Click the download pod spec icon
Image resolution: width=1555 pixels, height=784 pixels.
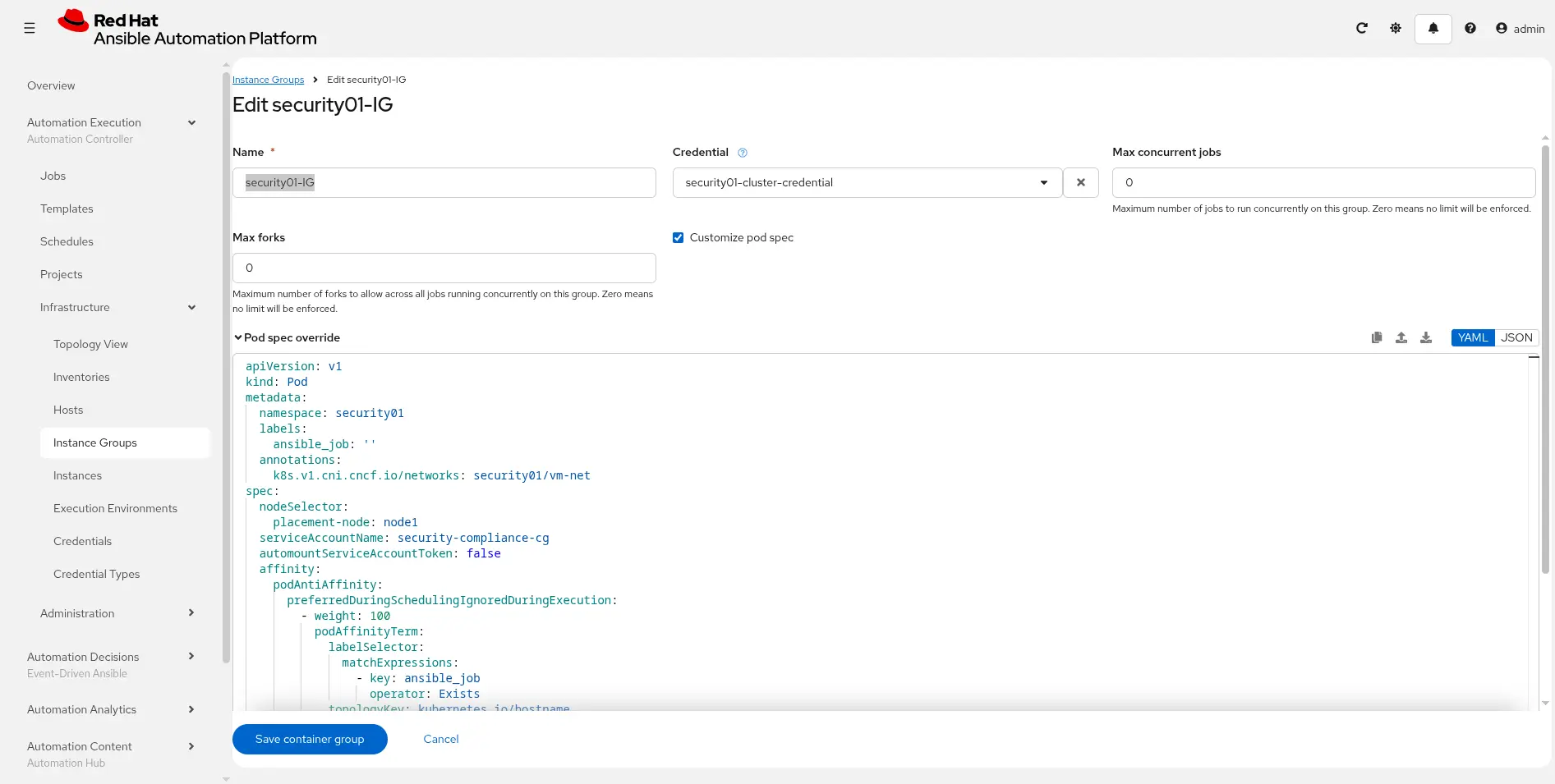(x=1426, y=338)
